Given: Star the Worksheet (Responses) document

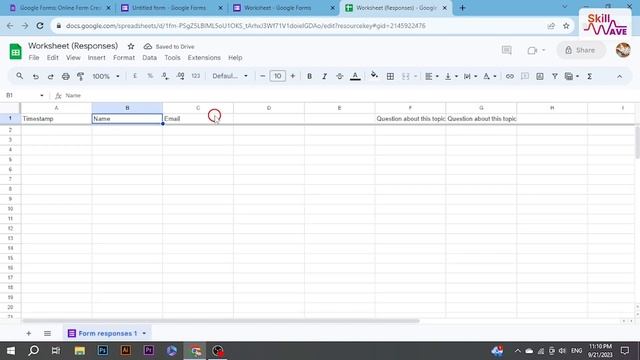Looking at the screenshot, I should 131,46.
